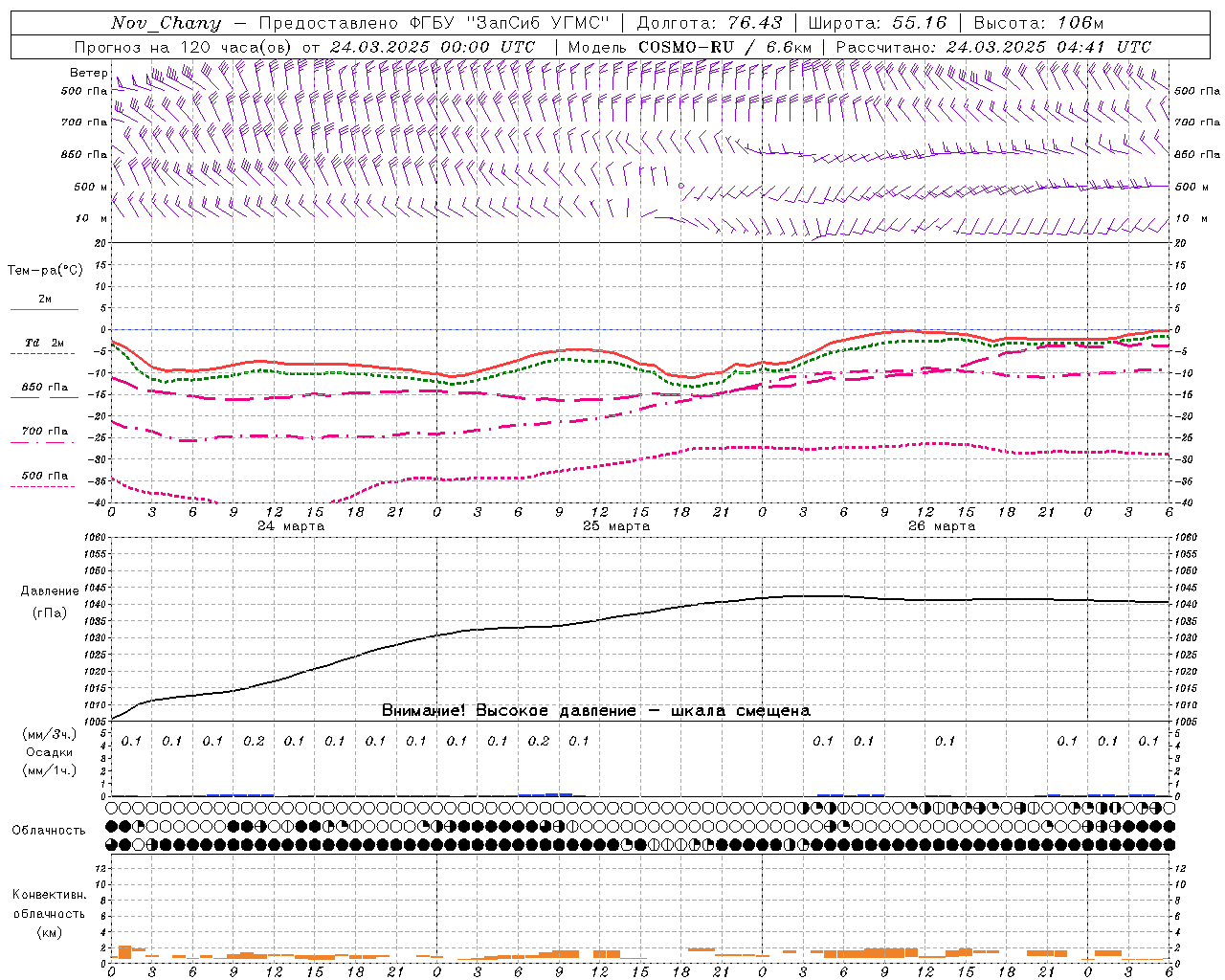Click the '700 гПа' temperature legend entry
1225x980 pixels.
click(x=44, y=432)
